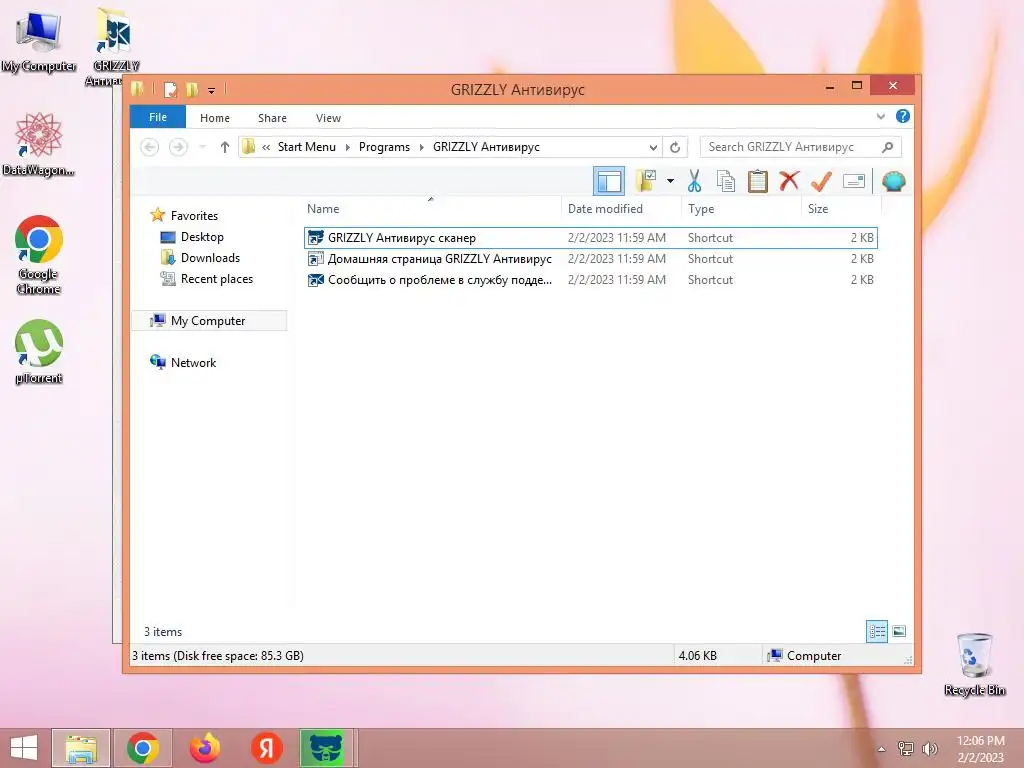Switch to large icons view button
This screenshot has height=768, width=1024.
coord(899,631)
